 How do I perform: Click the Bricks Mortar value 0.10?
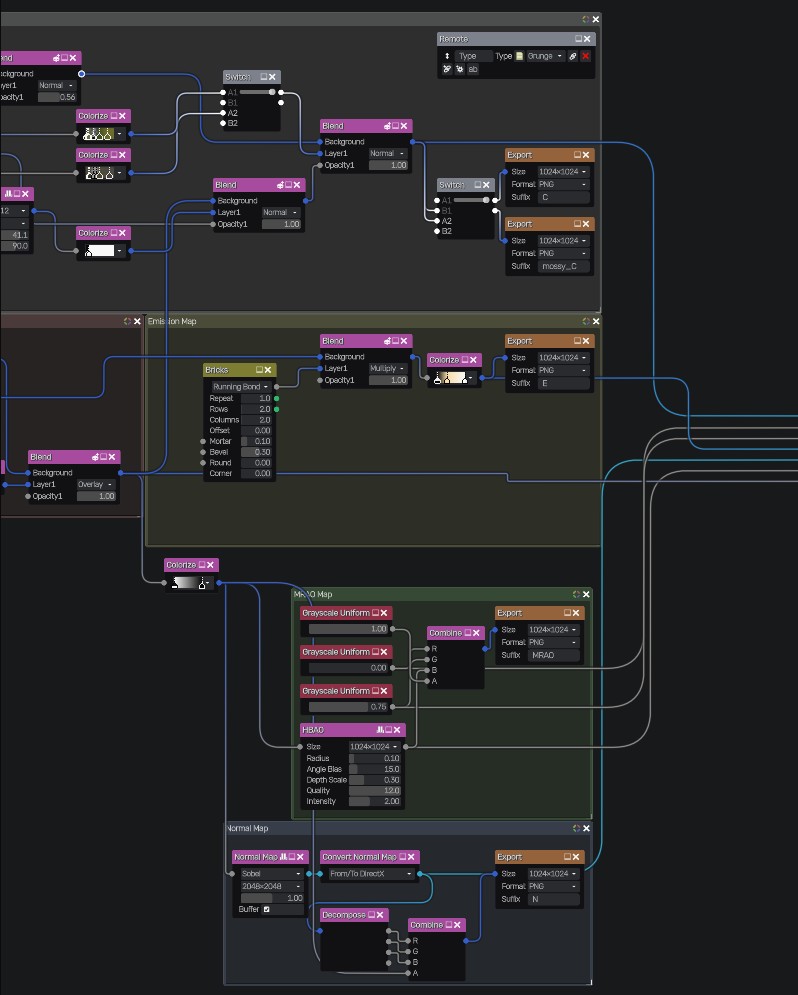[256, 441]
